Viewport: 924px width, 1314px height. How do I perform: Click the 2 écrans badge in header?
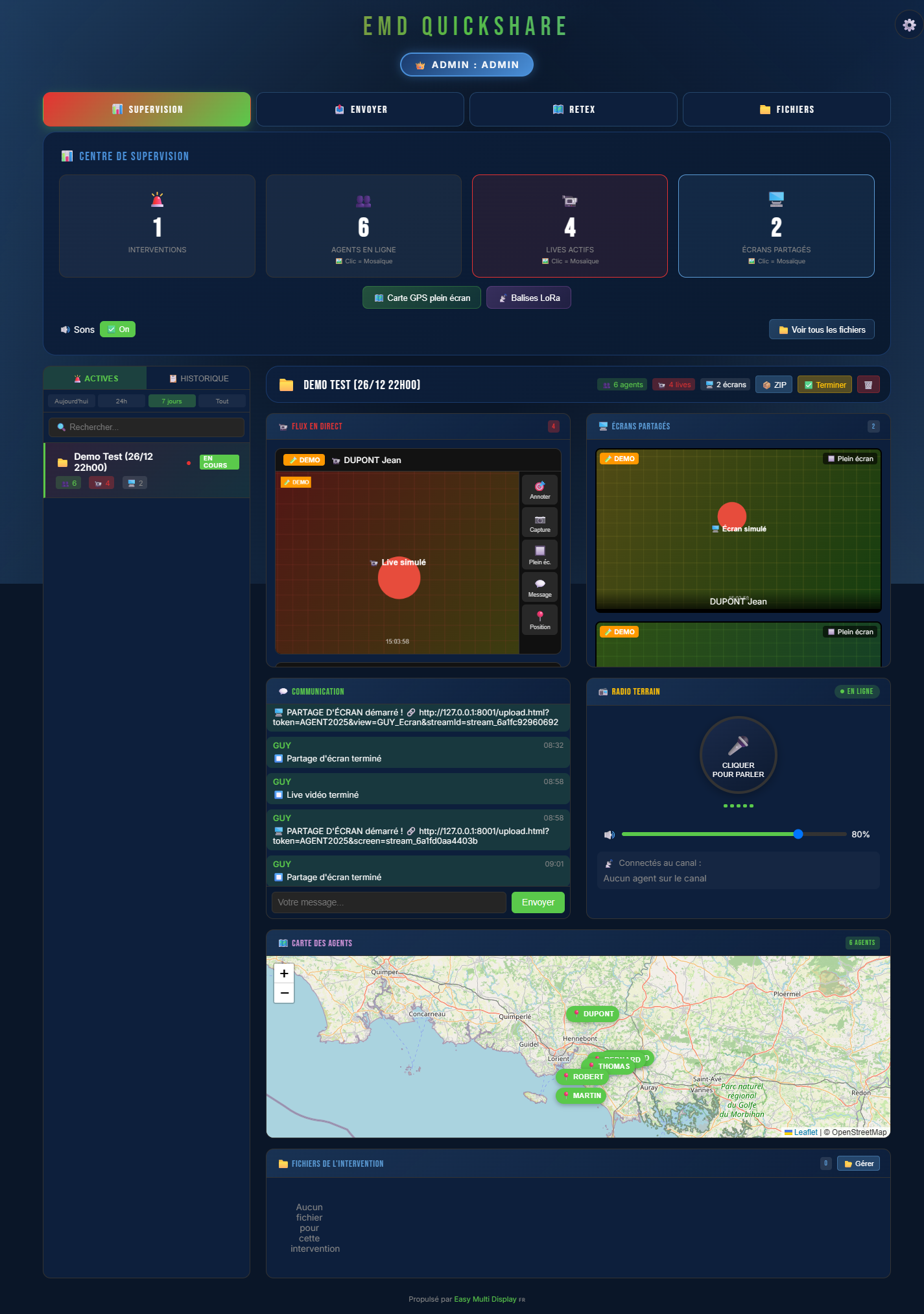(725, 385)
